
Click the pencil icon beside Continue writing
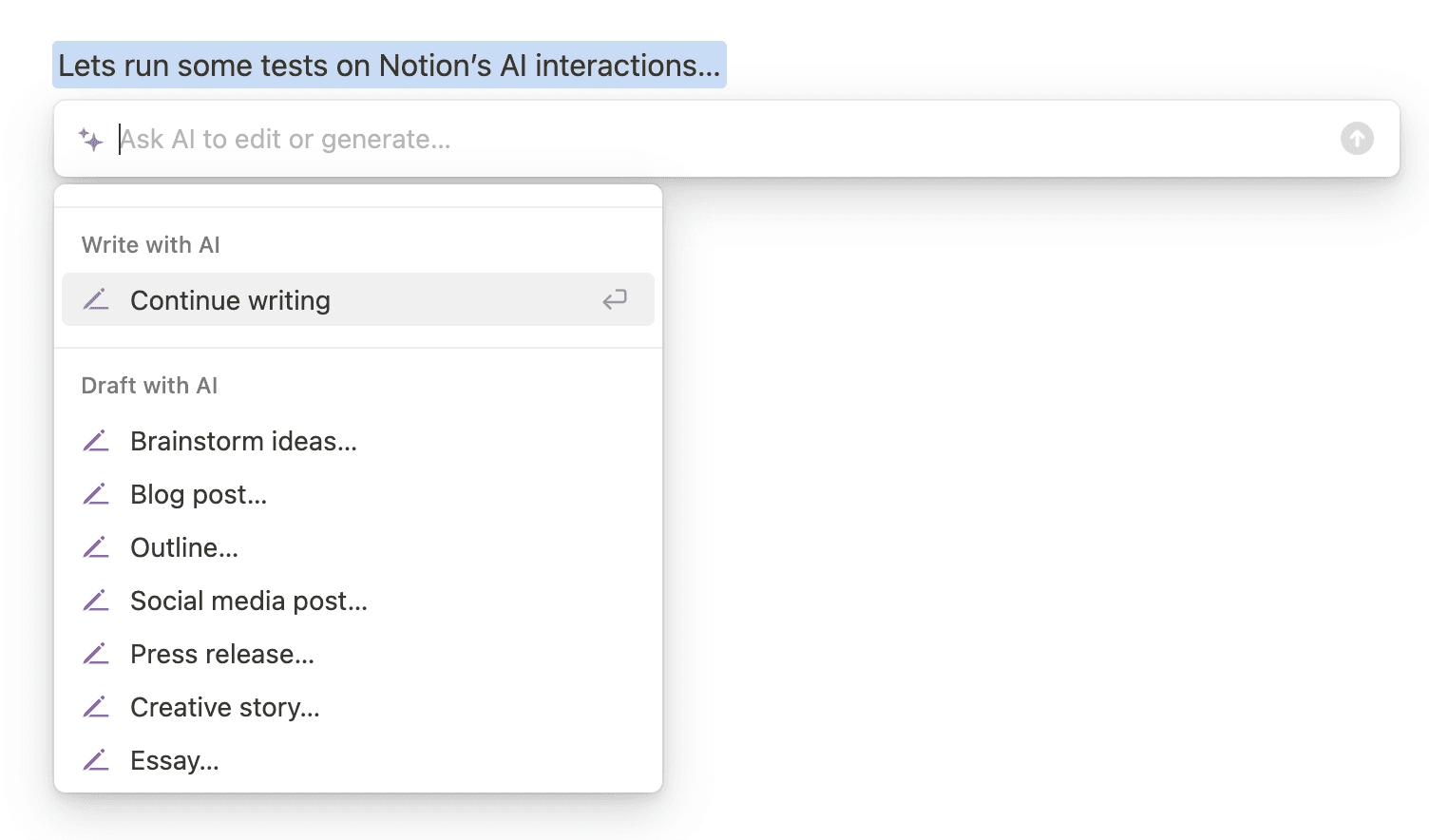(96, 300)
